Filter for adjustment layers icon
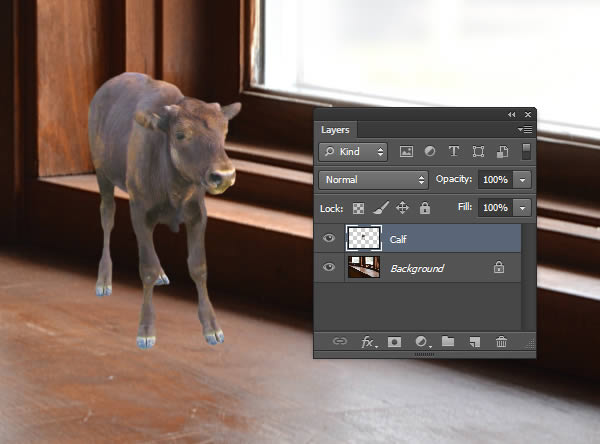 pyautogui.click(x=430, y=152)
